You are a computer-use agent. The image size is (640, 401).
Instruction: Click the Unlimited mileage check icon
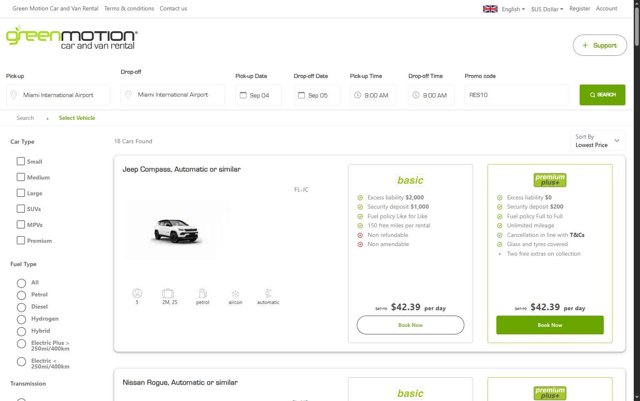point(499,226)
